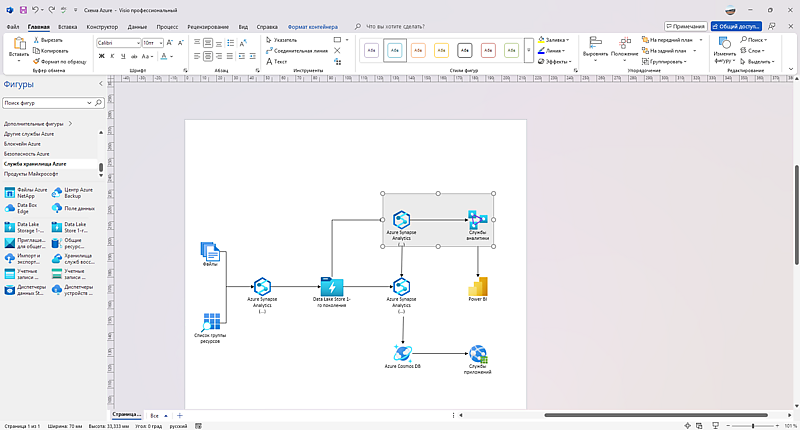Click the Azure Cosmos DB shape
The image size is (800, 430).
(403, 356)
